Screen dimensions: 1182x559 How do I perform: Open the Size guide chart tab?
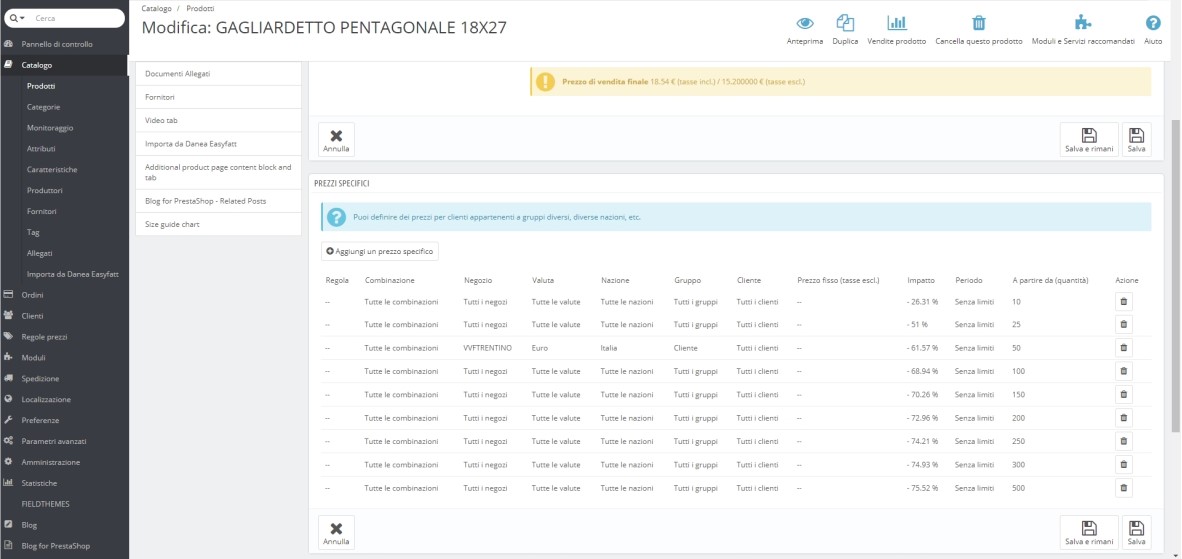coord(219,225)
